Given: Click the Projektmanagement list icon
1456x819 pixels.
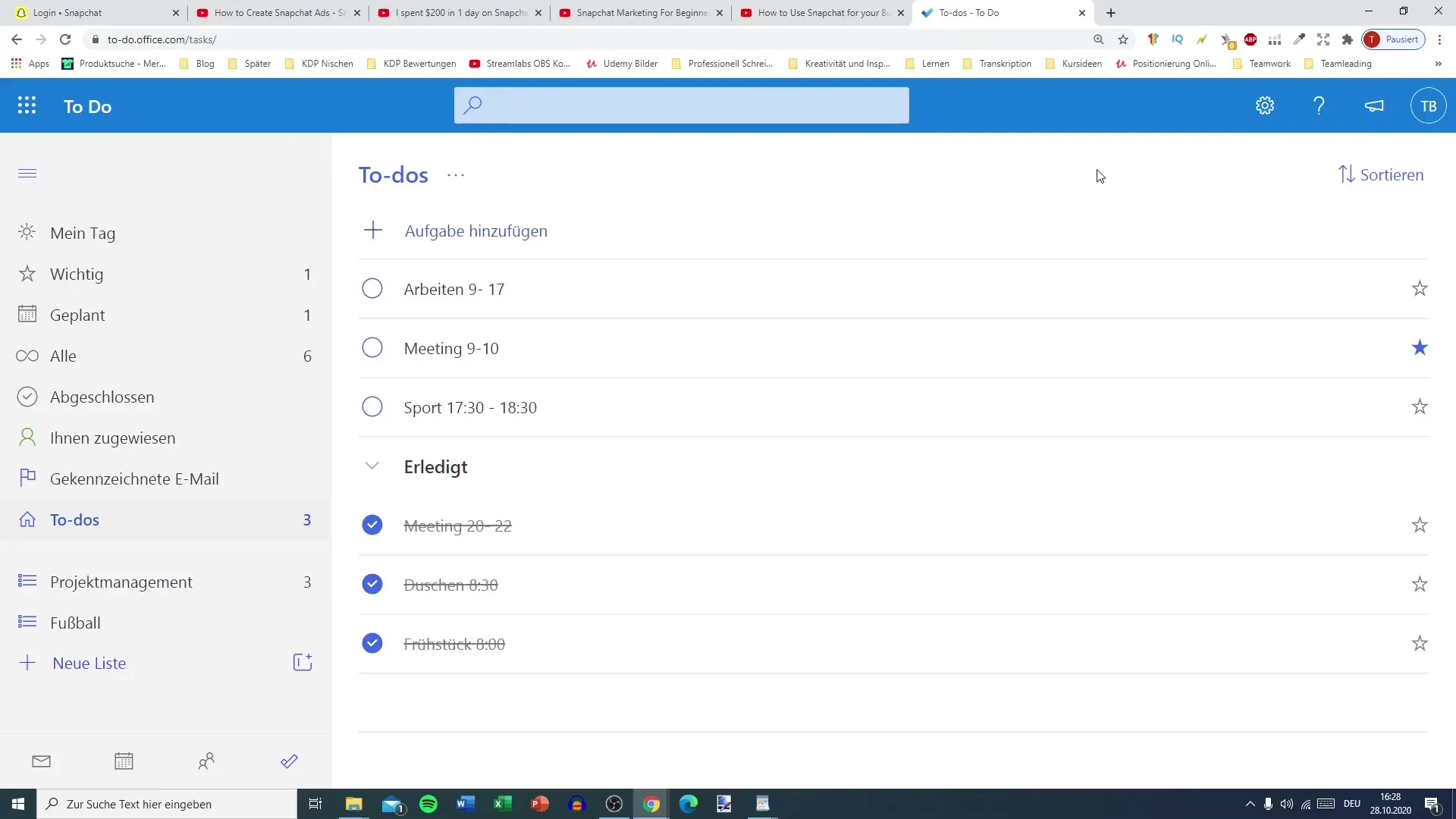Looking at the screenshot, I should point(27,581).
